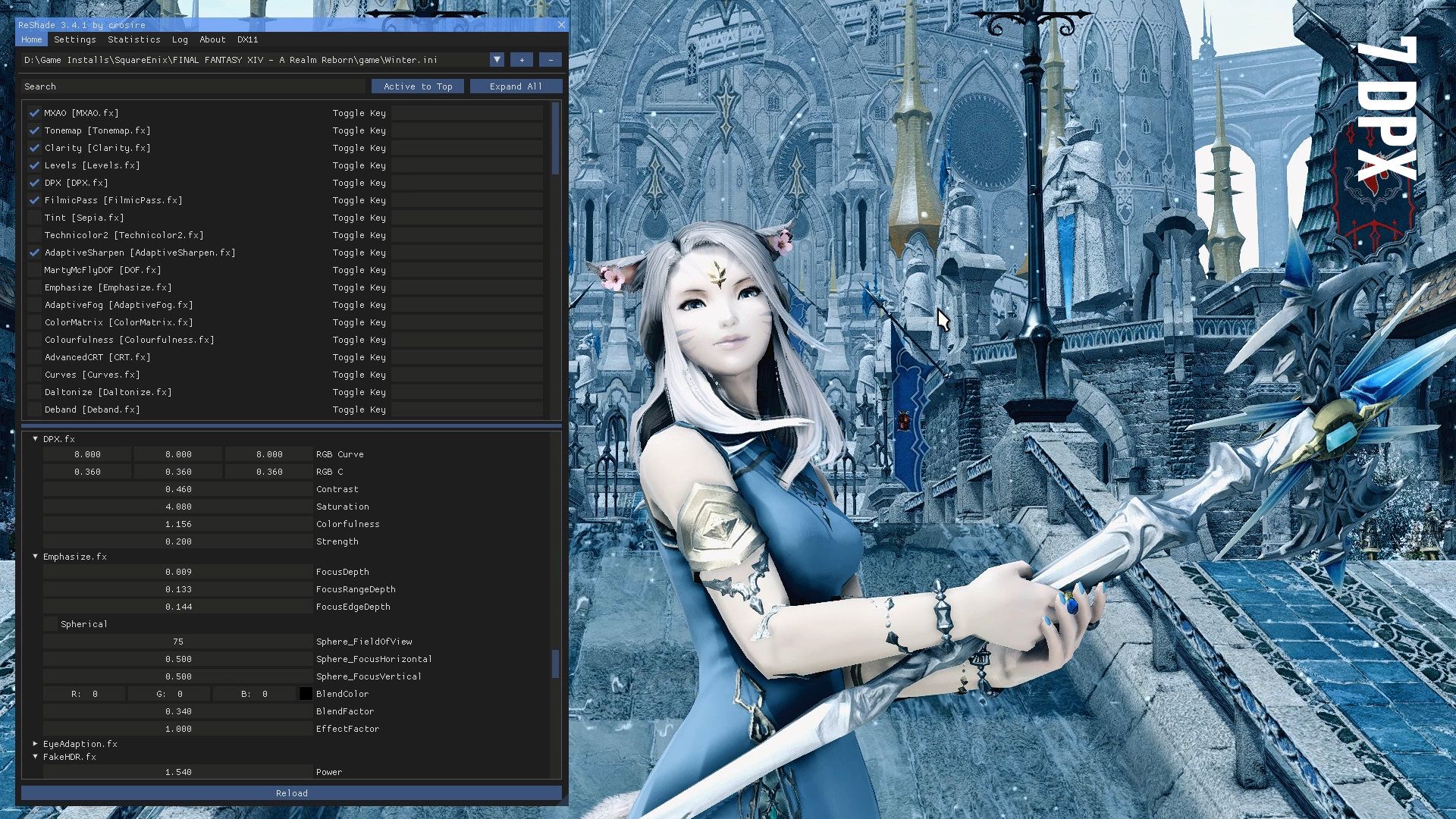1456x819 pixels.
Task: Click the BlendColor R value field
Action: [84, 694]
